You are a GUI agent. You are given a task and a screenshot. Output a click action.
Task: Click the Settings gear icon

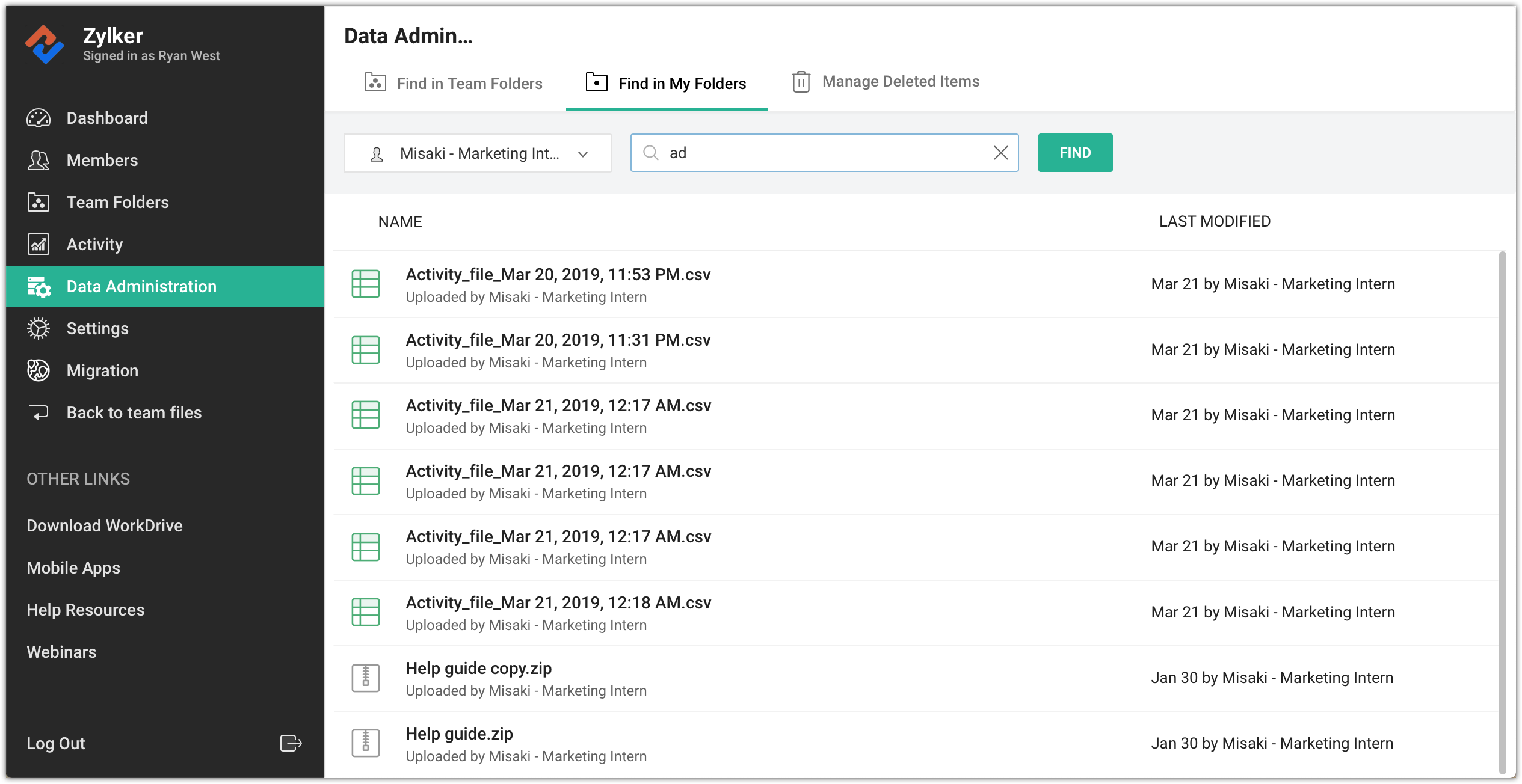point(39,329)
